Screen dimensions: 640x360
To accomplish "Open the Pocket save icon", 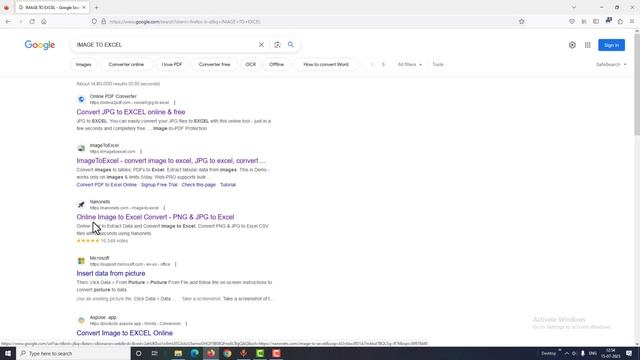I will coord(572,22).
